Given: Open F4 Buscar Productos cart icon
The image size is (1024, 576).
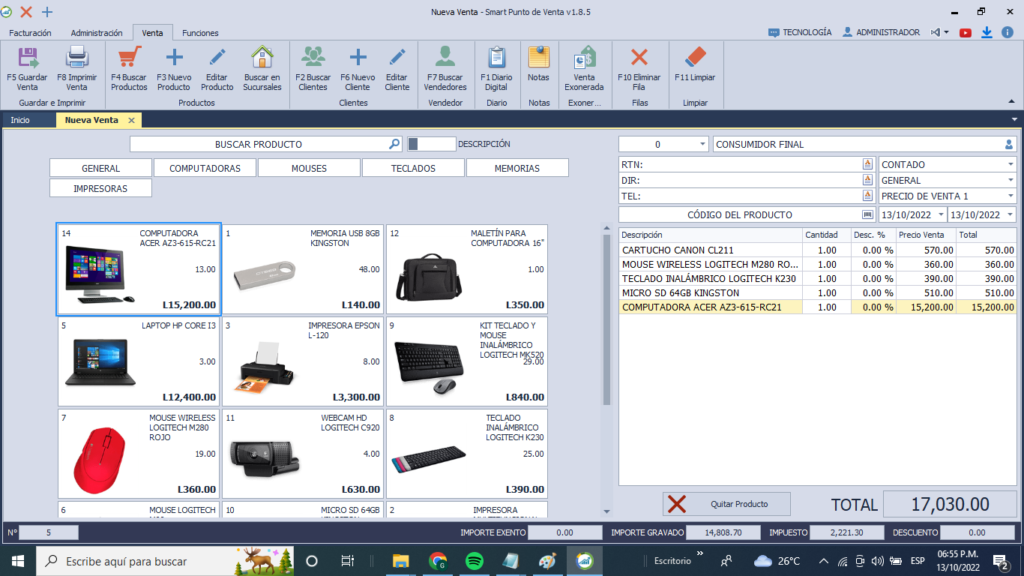Looking at the screenshot, I should coord(129,60).
